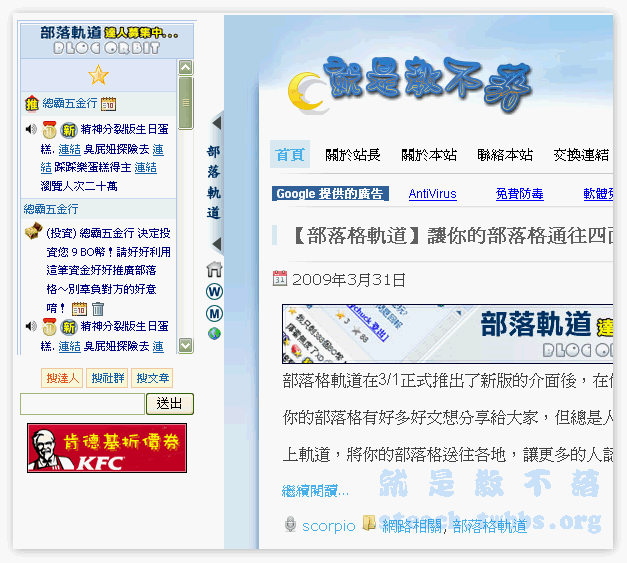Open 總霸五金行 link in the 推 row

tap(70, 104)
